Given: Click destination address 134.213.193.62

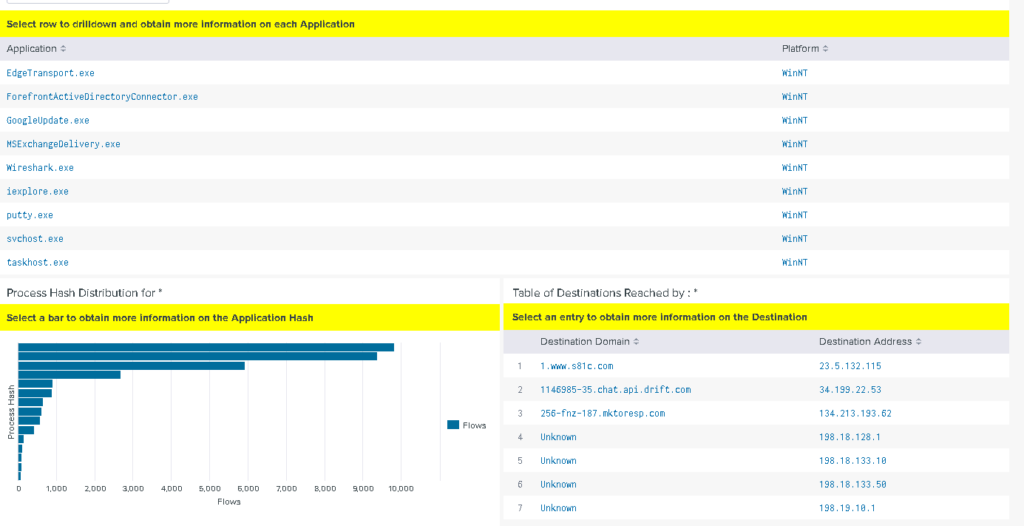Looking at the screenshot, I should [855, 413].
